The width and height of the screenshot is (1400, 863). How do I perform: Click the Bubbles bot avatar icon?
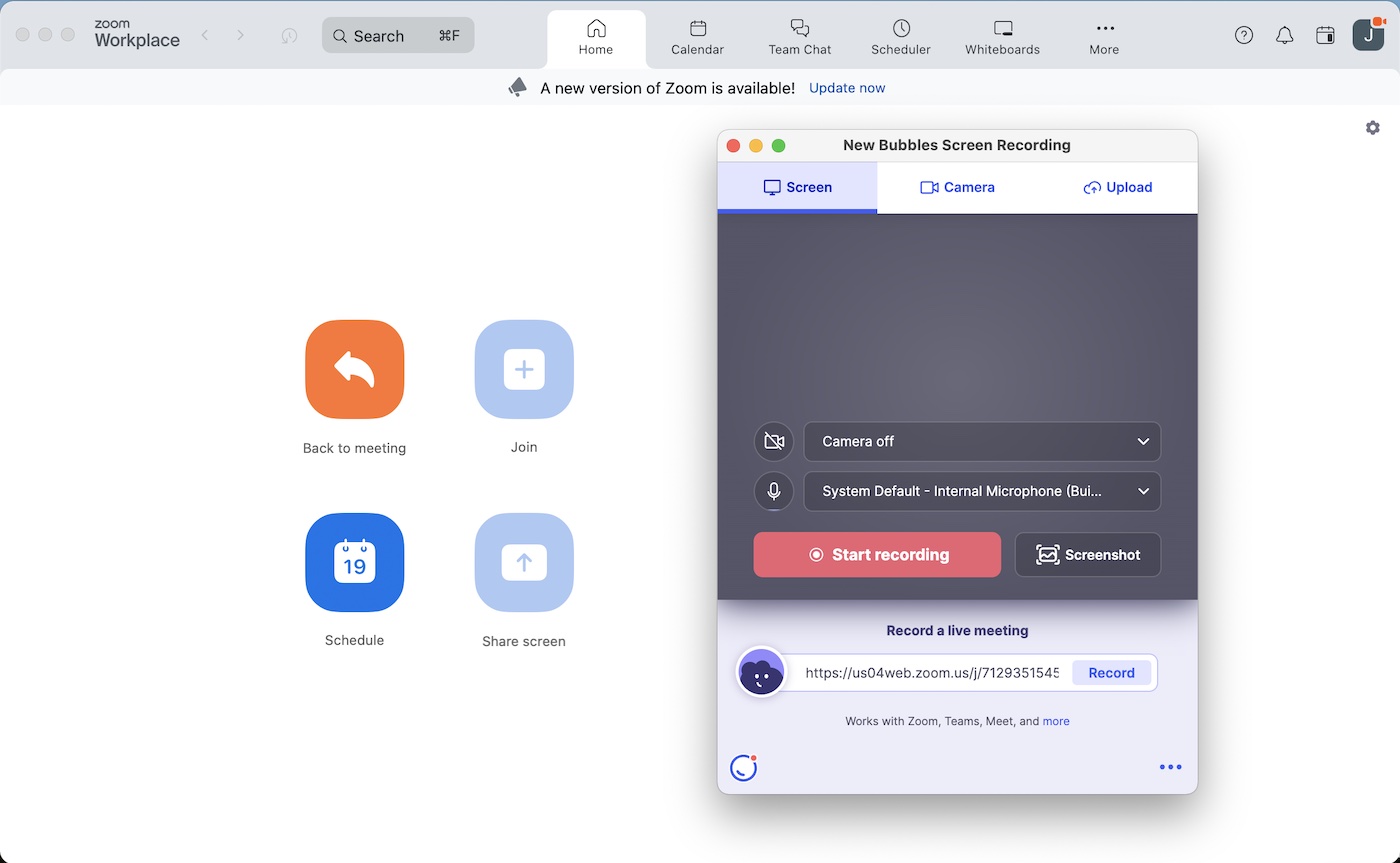762,672
